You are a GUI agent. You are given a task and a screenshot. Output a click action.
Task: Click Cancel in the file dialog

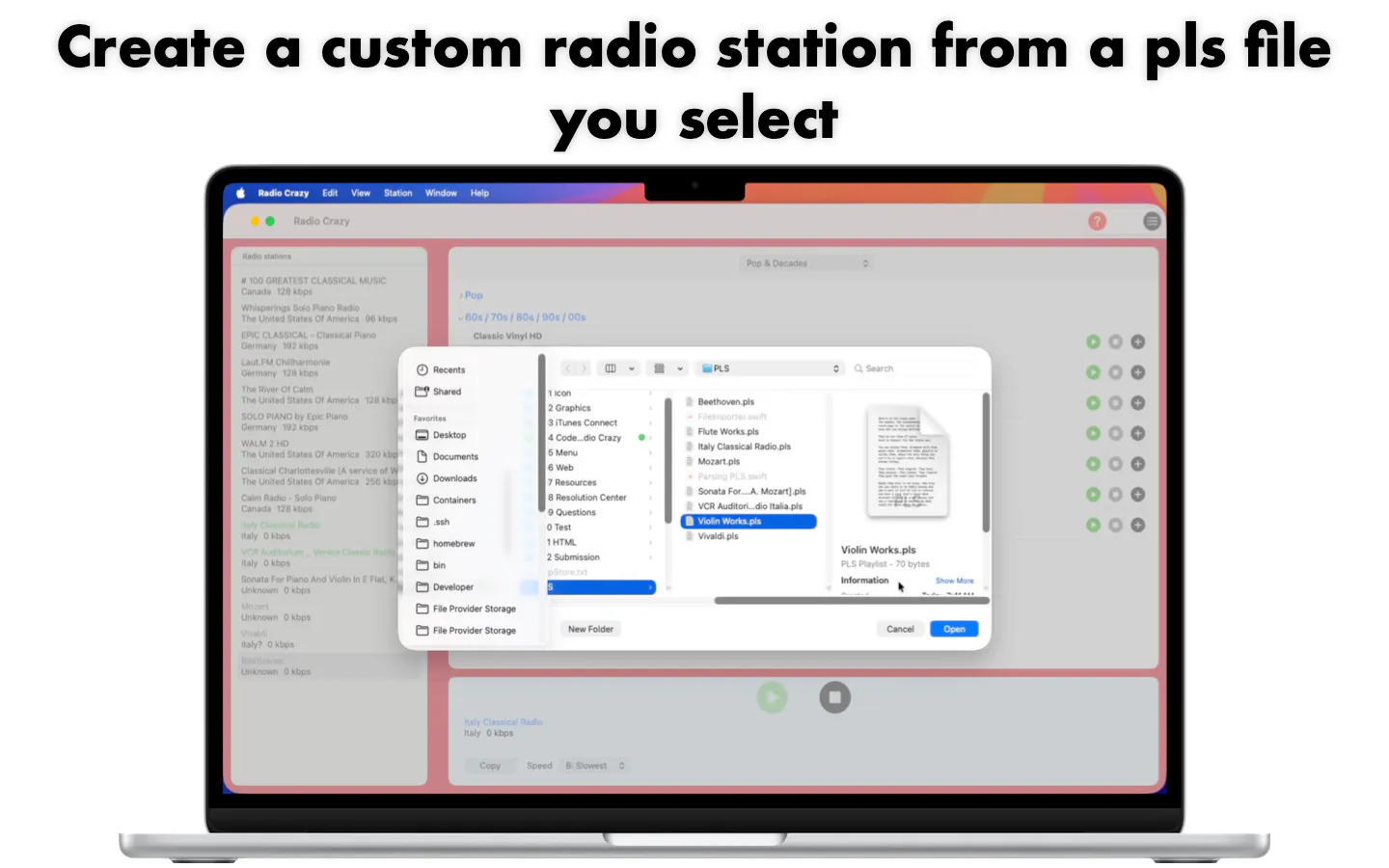pos(900,629)
